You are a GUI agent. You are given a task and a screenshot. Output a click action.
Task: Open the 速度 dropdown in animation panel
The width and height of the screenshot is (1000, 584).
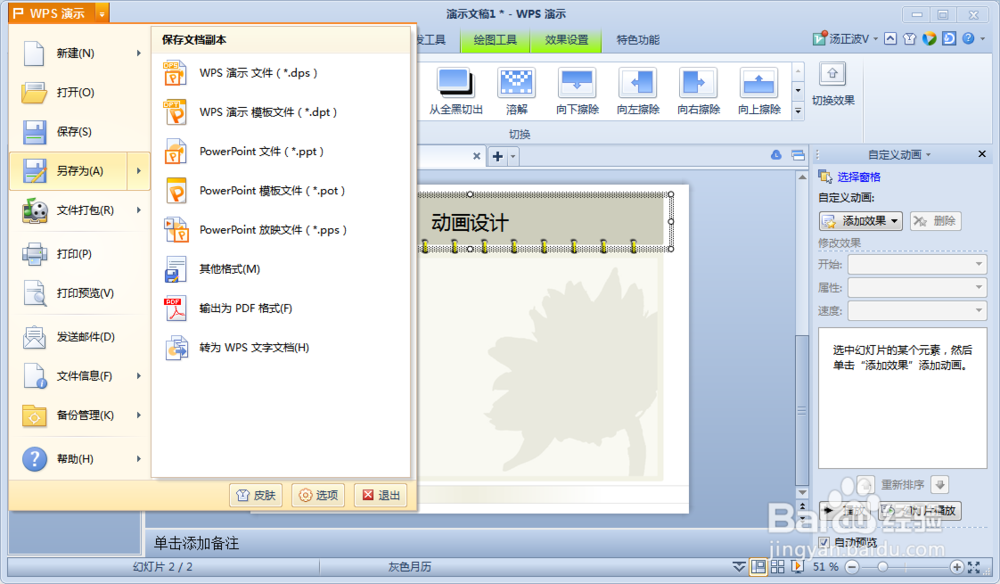pos(917,310)
